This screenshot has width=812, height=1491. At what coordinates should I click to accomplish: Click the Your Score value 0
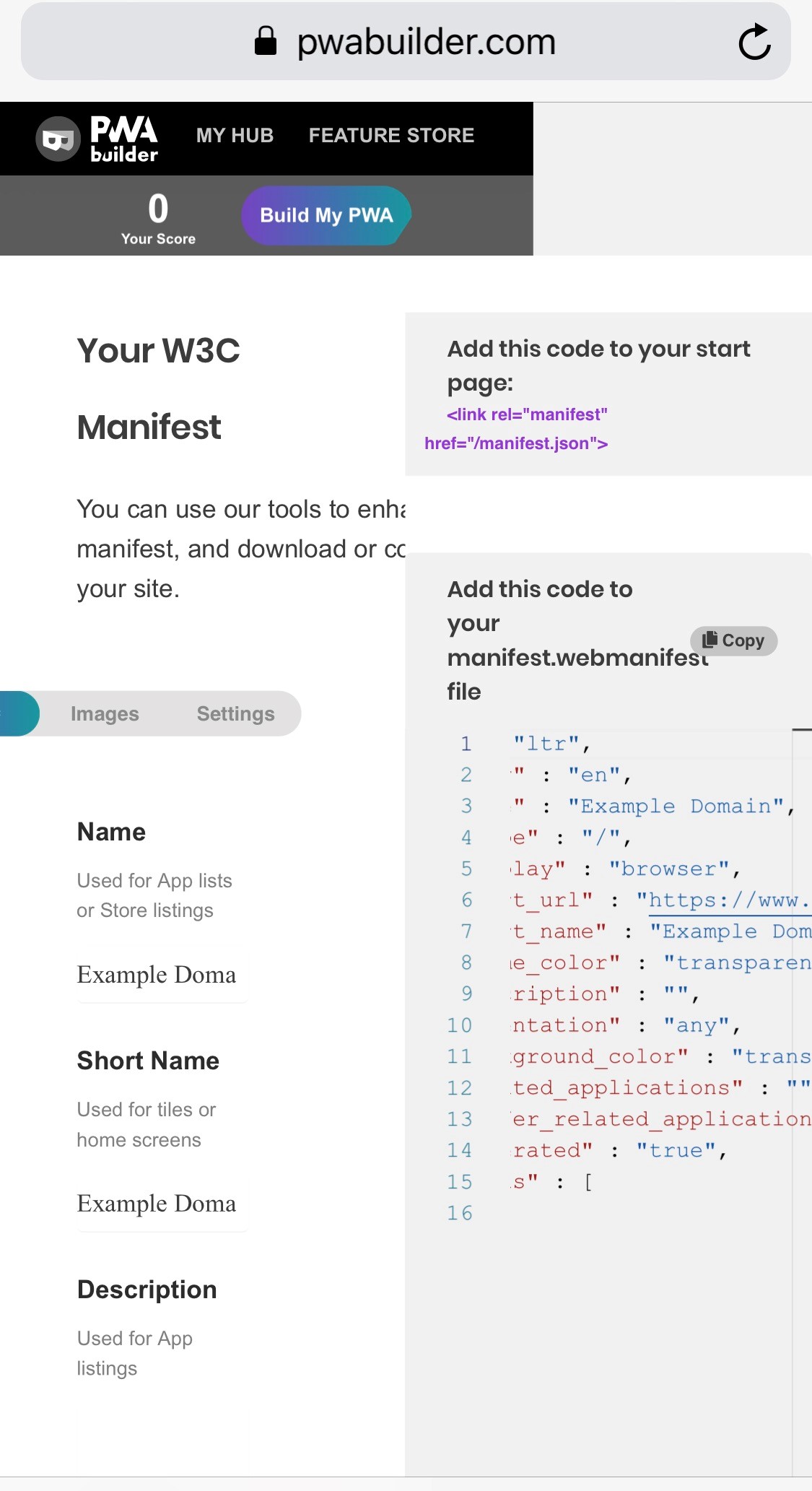pos(158,209)
